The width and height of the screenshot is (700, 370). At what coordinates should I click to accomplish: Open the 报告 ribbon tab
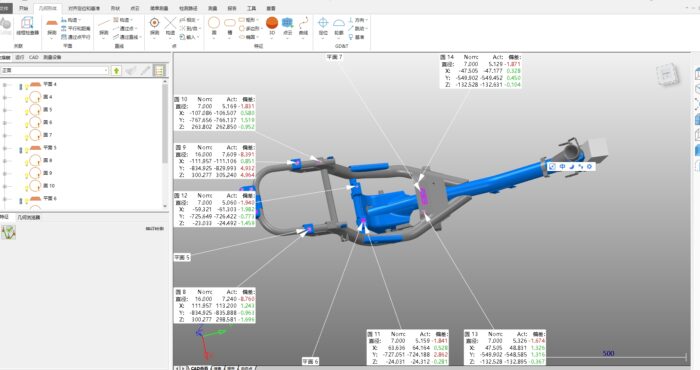point(232,8)
